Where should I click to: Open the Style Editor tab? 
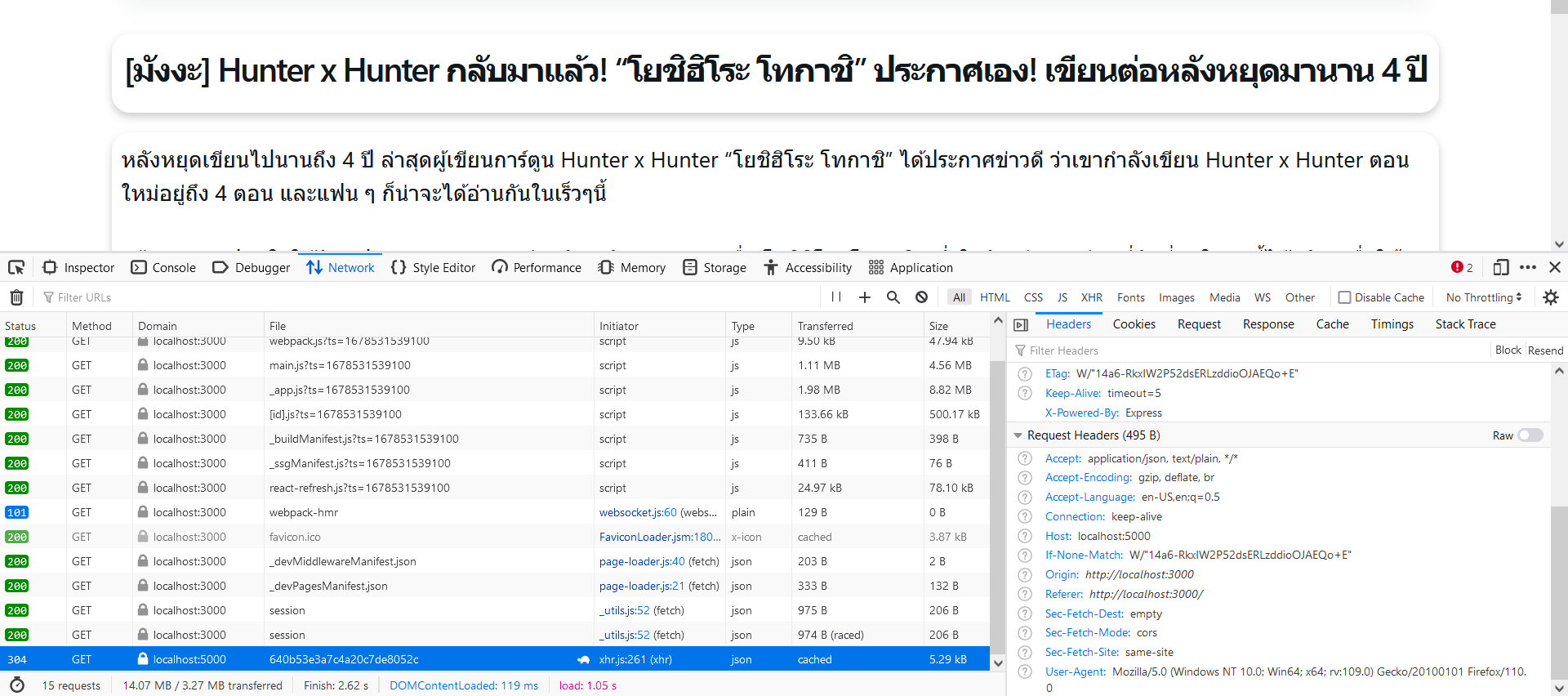[434, 267]
